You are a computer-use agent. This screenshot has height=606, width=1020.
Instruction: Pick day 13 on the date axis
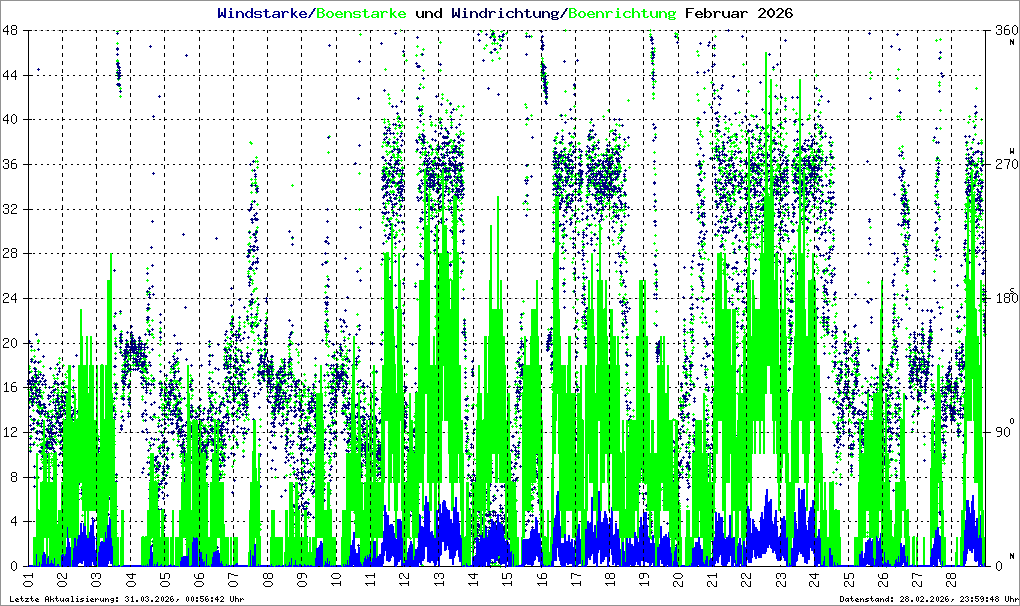click(x=439, y=579)
